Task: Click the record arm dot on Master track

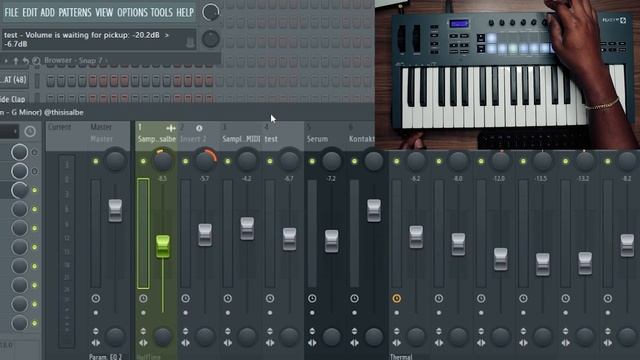Action: 96,313
